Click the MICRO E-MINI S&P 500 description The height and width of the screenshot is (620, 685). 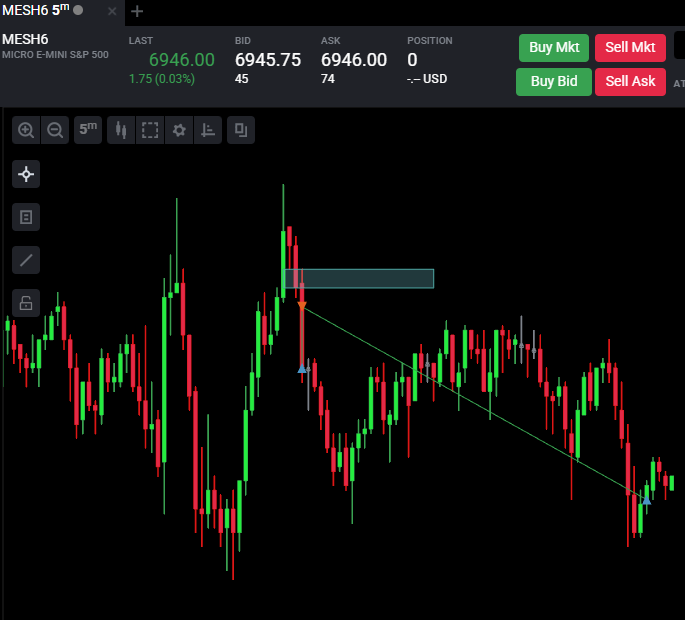click(55, 55)
